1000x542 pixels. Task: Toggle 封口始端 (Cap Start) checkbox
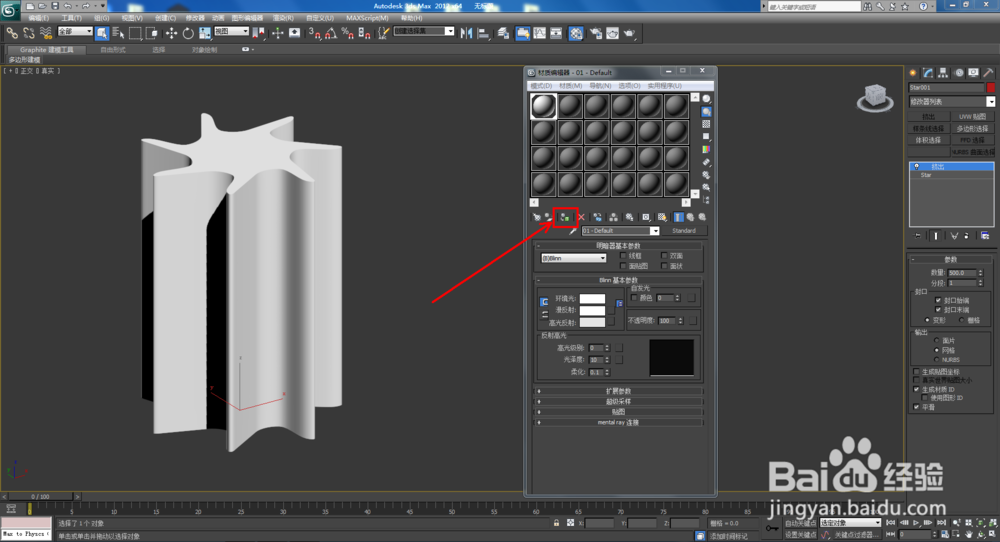pos(938,300)
